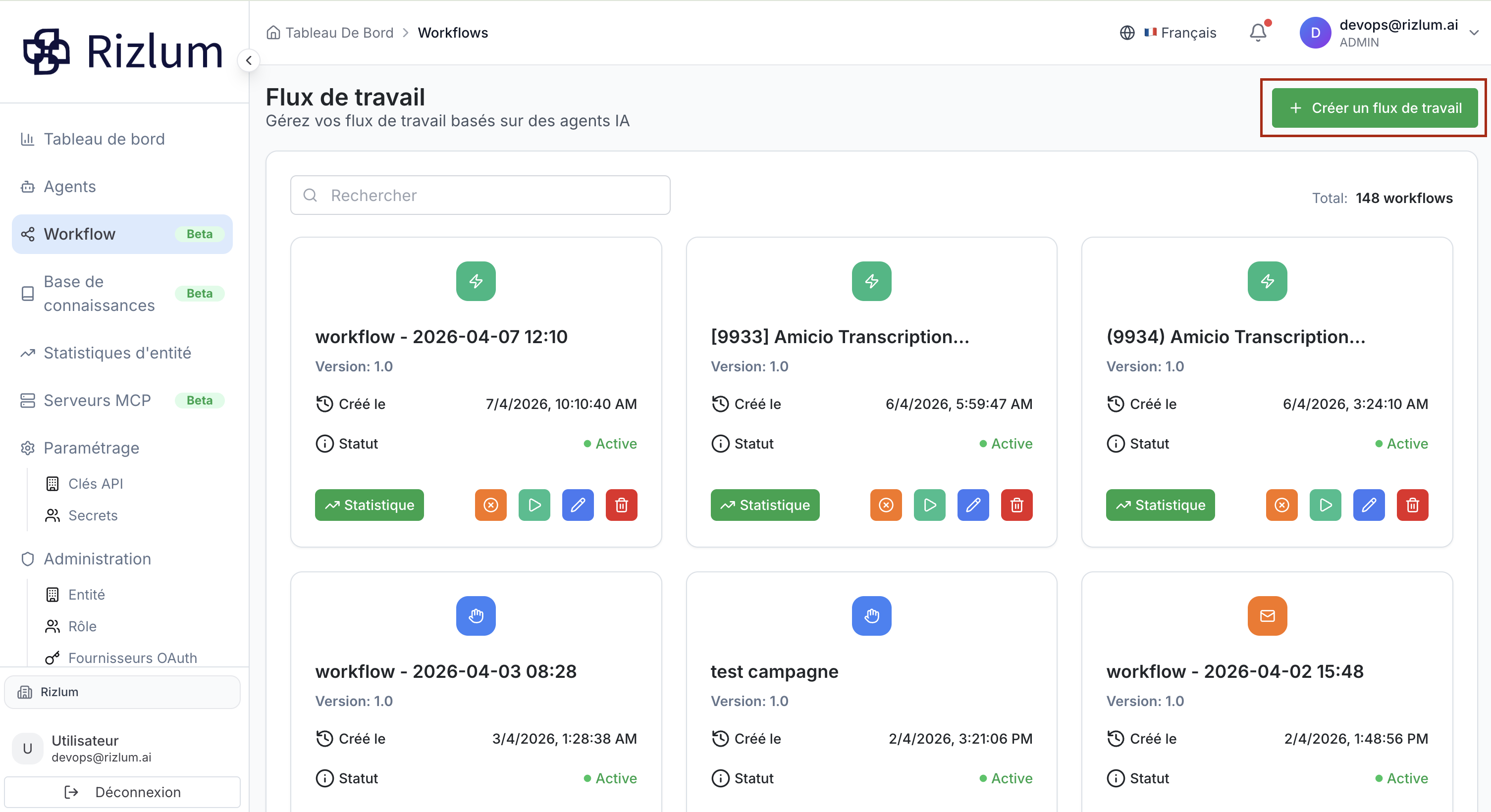The image size is (1491, 812).
Task: Click mail icon on workflow 2026-04-02 card
Action: [1268, 616]
